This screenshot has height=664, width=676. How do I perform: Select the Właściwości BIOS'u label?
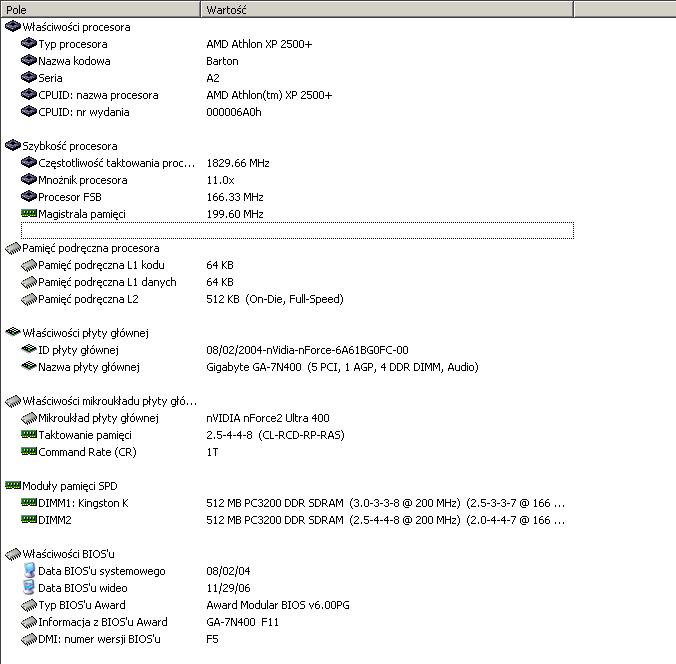[x=69, y=554]
